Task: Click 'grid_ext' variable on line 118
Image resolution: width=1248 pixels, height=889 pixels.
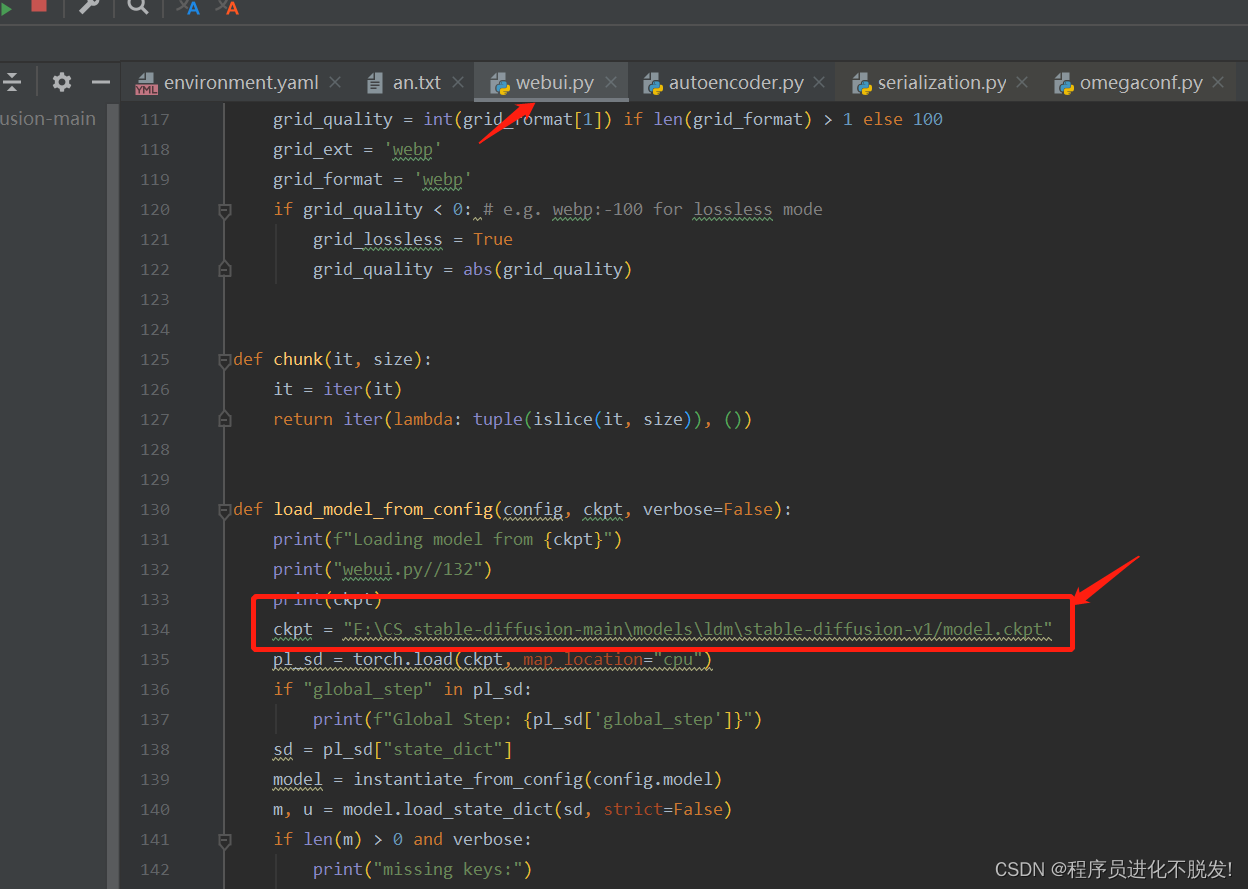Action: 313,149
